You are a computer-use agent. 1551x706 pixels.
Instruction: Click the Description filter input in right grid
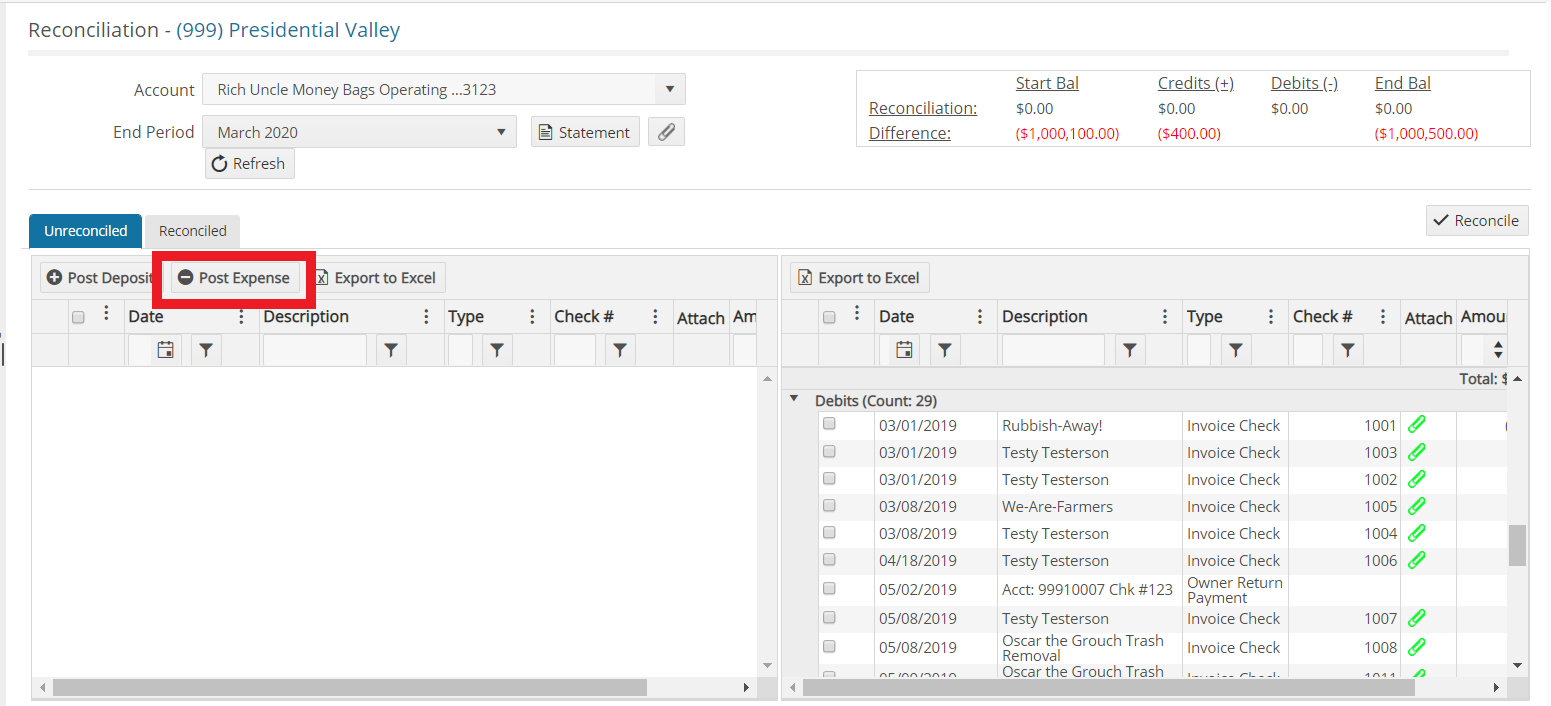point(1053,350)
